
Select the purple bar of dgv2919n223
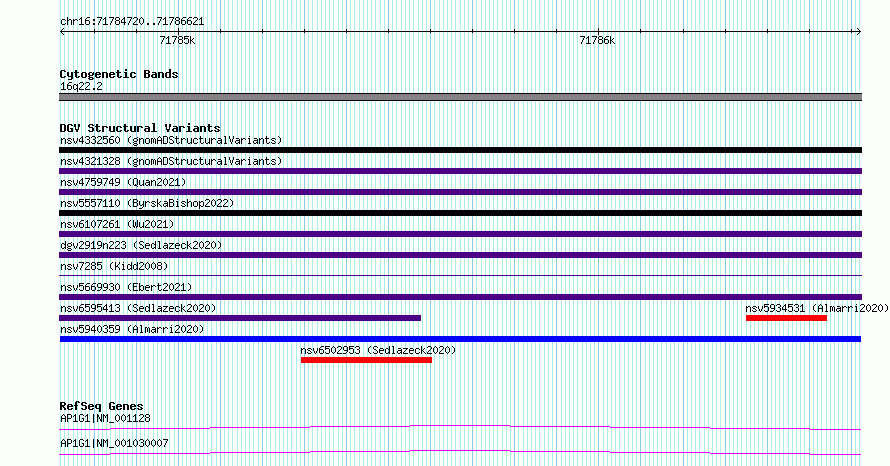click(x=460, y=255)
